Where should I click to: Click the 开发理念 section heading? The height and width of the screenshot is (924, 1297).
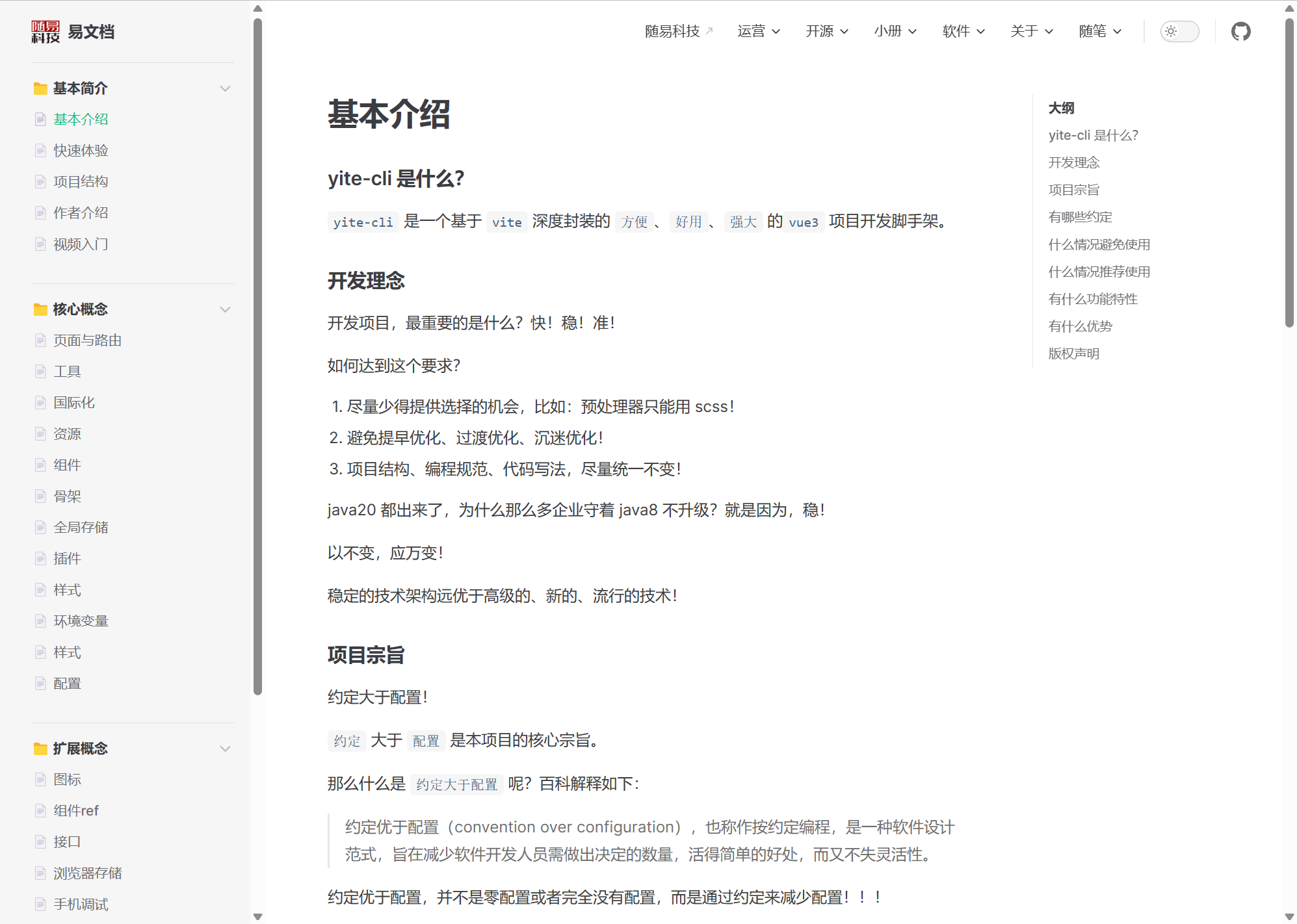[x=366, y=281]
